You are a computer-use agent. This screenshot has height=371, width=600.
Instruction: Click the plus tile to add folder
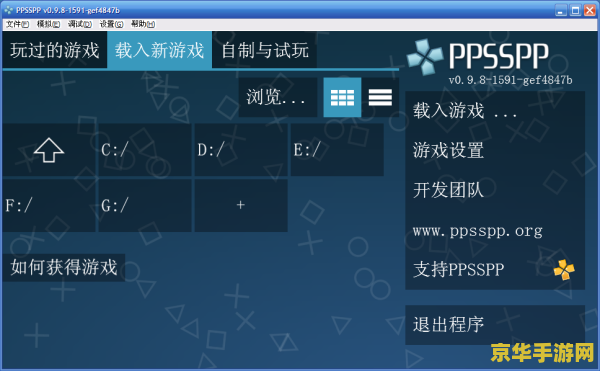pos(241,205)
